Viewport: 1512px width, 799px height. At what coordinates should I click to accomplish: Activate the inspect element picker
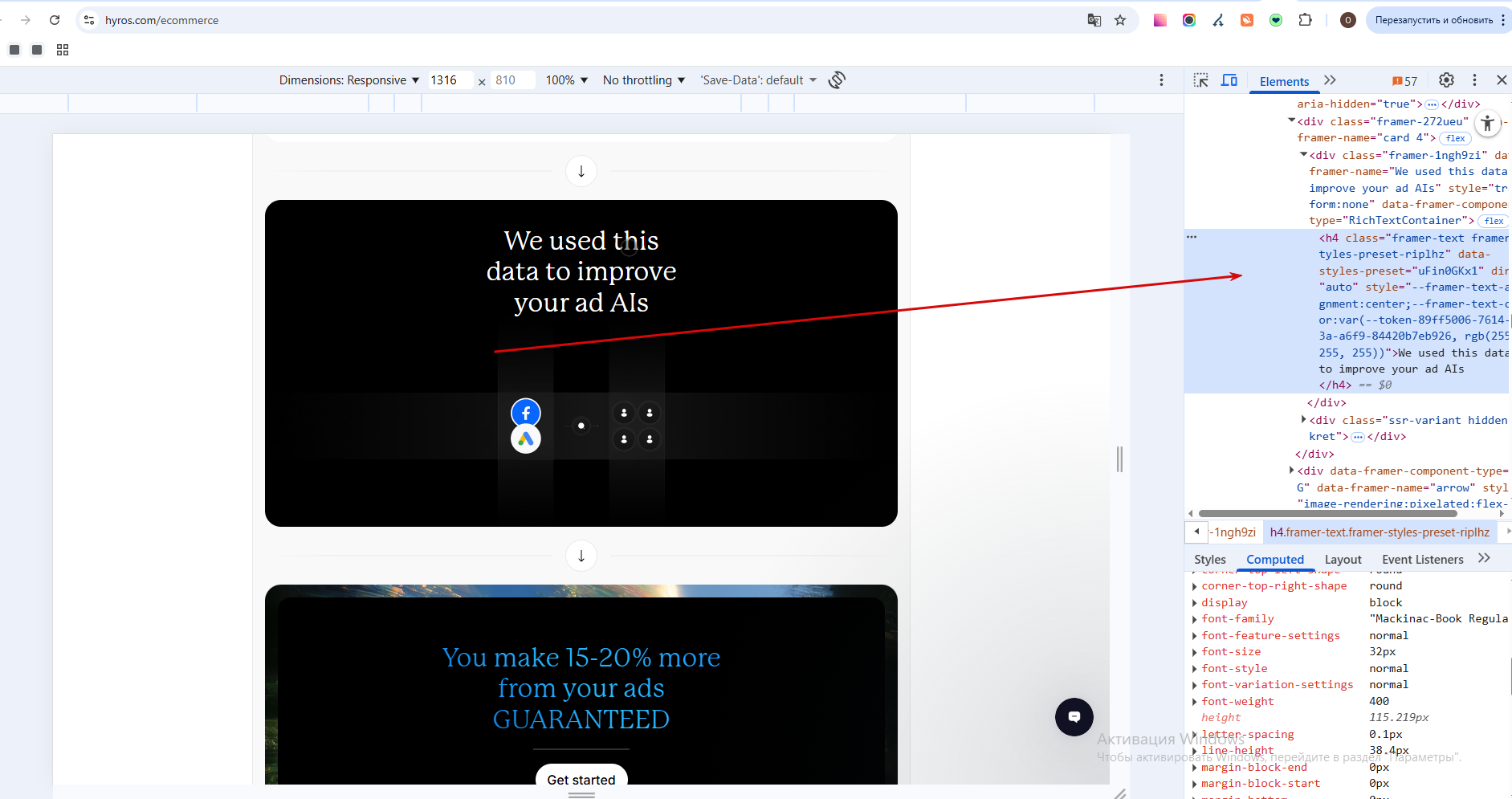(1201, 80)
